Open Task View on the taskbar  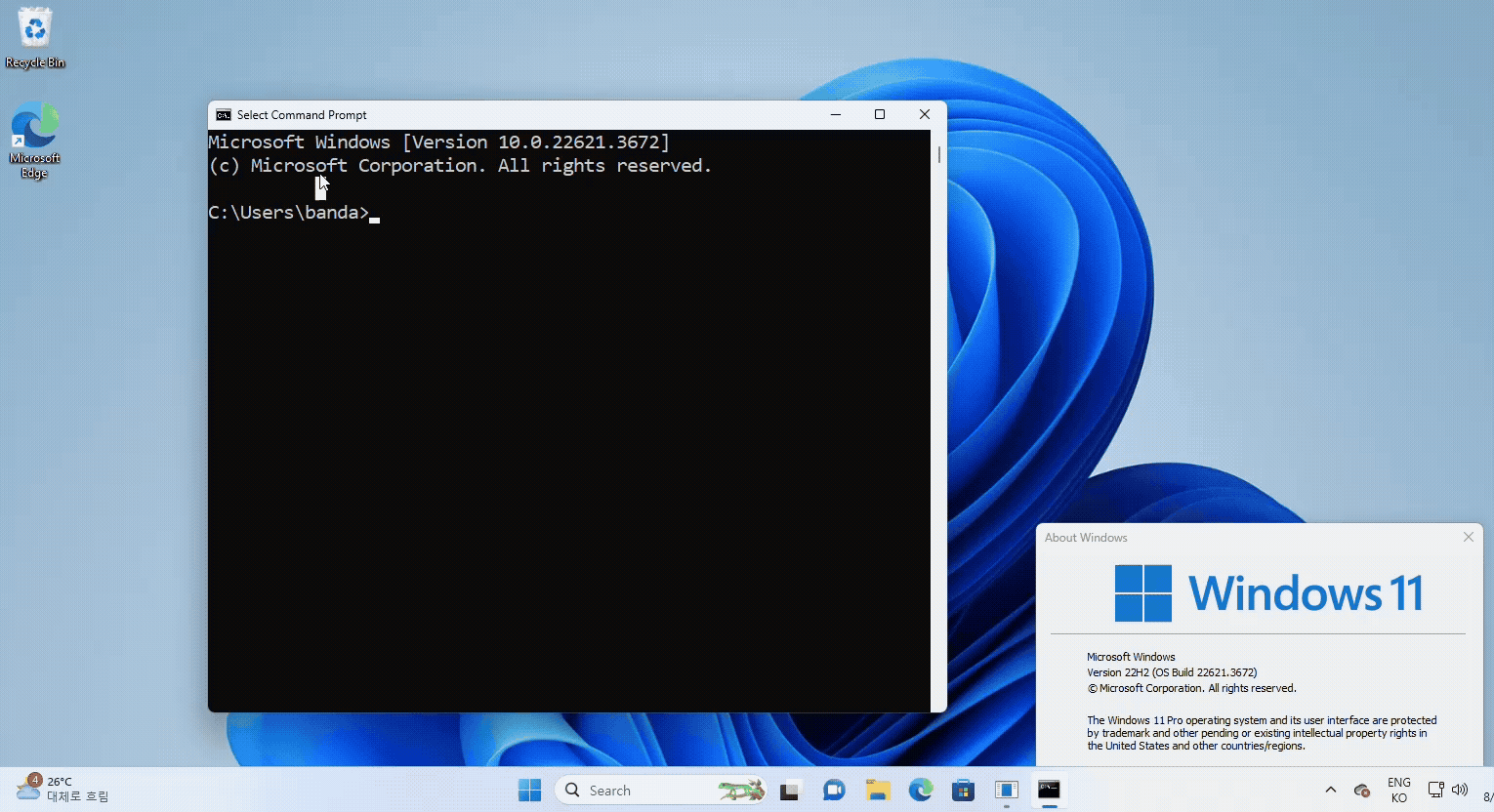point(790,791)
